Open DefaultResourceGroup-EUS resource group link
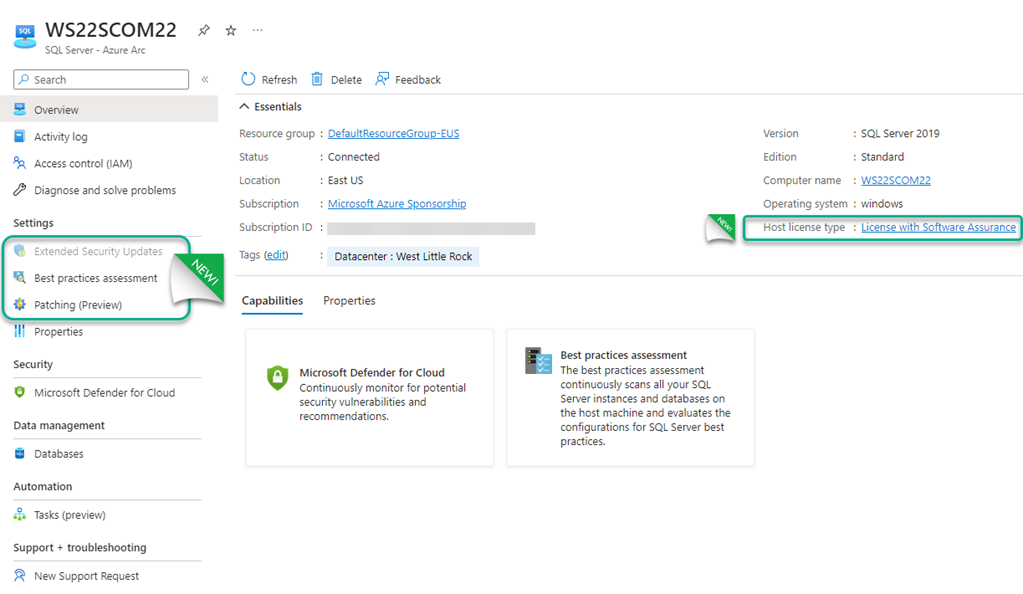The image size is (1023, 594). point(393,134)
